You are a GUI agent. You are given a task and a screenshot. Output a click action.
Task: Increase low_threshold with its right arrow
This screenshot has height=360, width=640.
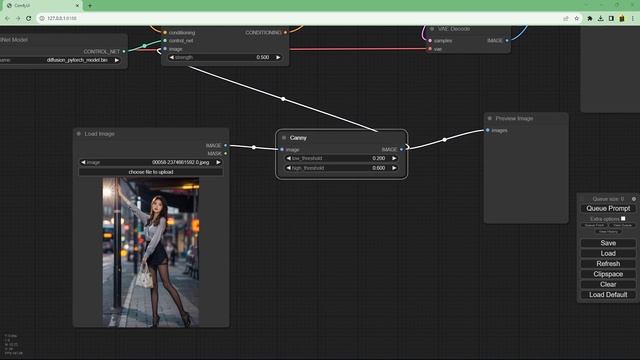(394, 158)
